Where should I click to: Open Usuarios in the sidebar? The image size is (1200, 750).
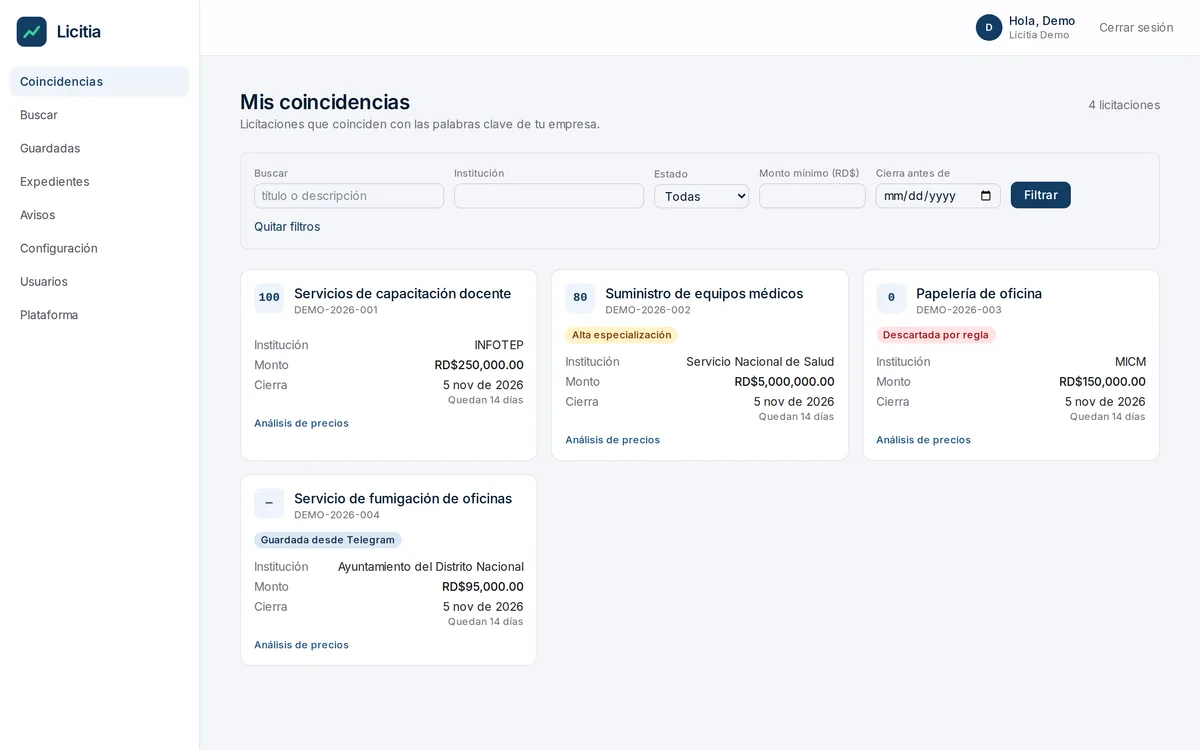coord(99,282)
